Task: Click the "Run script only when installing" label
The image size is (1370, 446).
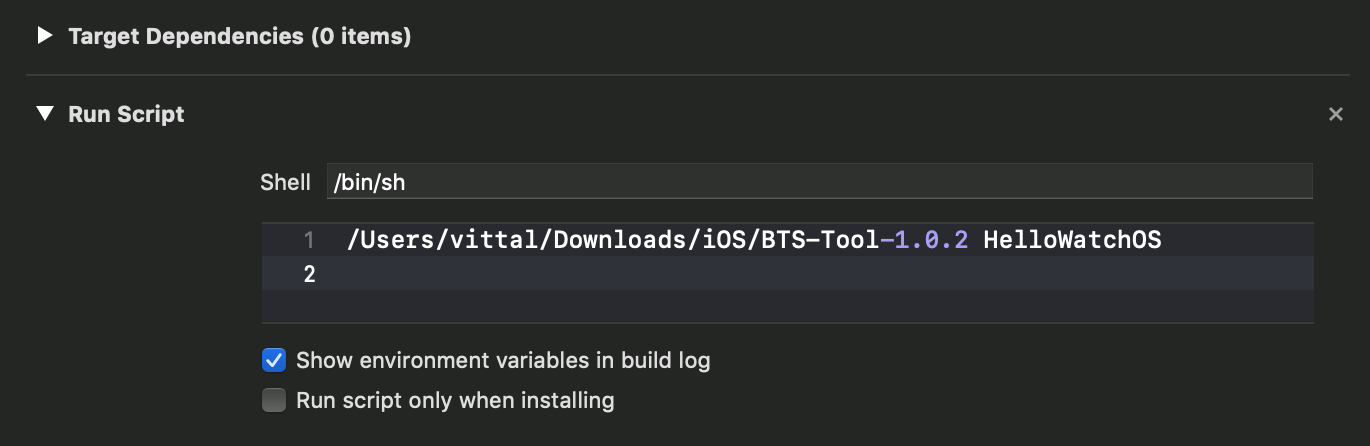Action: pyautogui.click(x=455, y=401)
